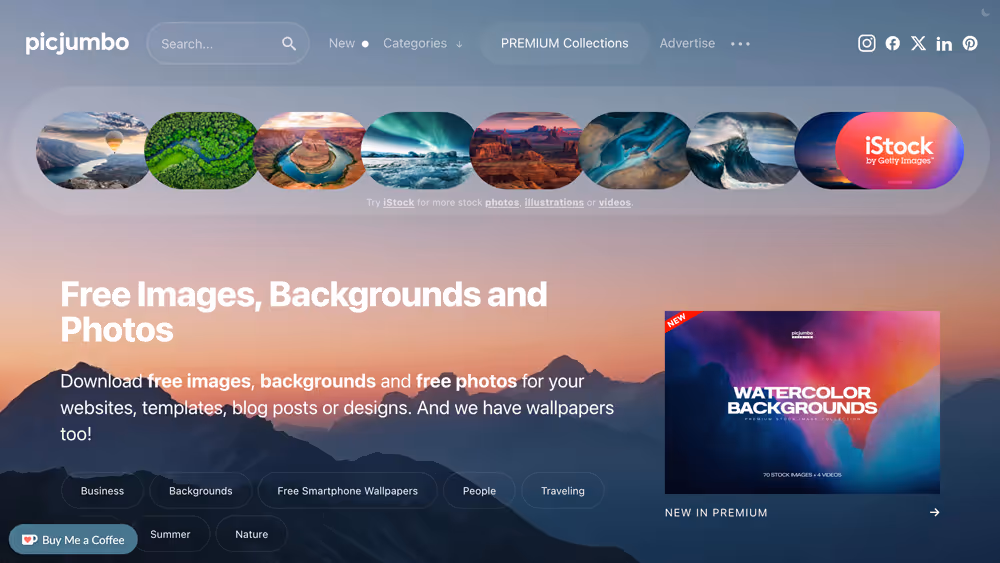Open the Pinterest social icon

pos(970,43)
